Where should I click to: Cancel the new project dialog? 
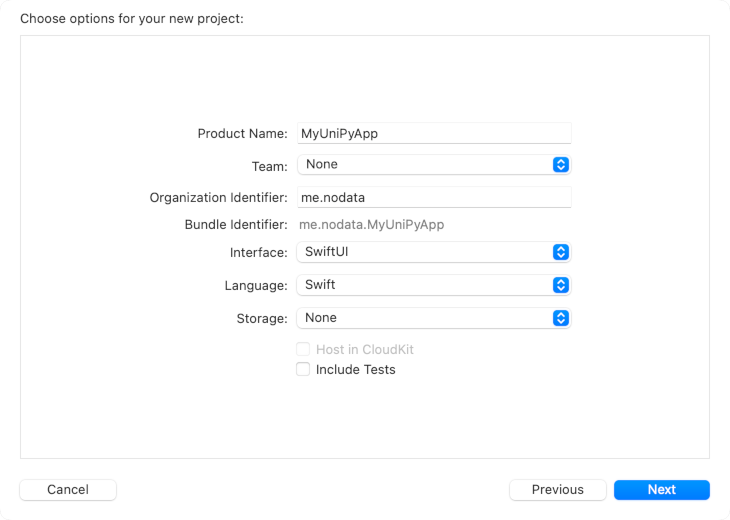tap(68, 490)
